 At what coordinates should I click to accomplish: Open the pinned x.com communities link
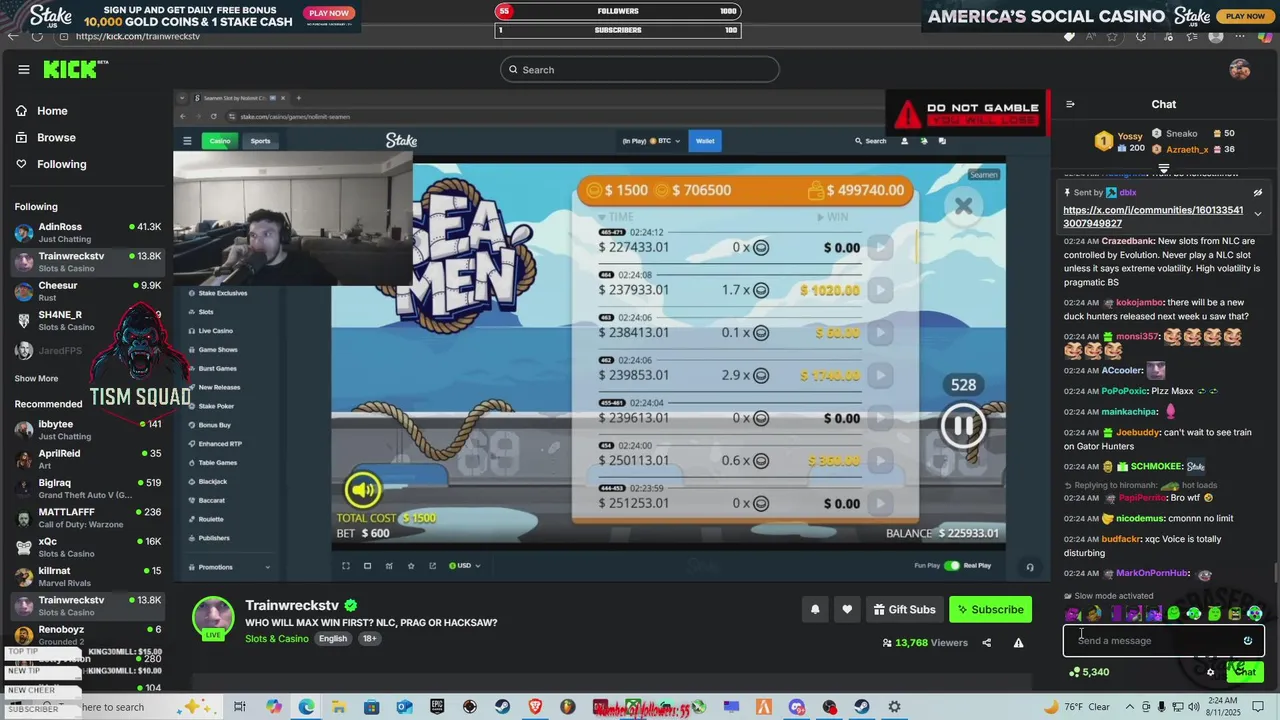(x=1153, y=217)
